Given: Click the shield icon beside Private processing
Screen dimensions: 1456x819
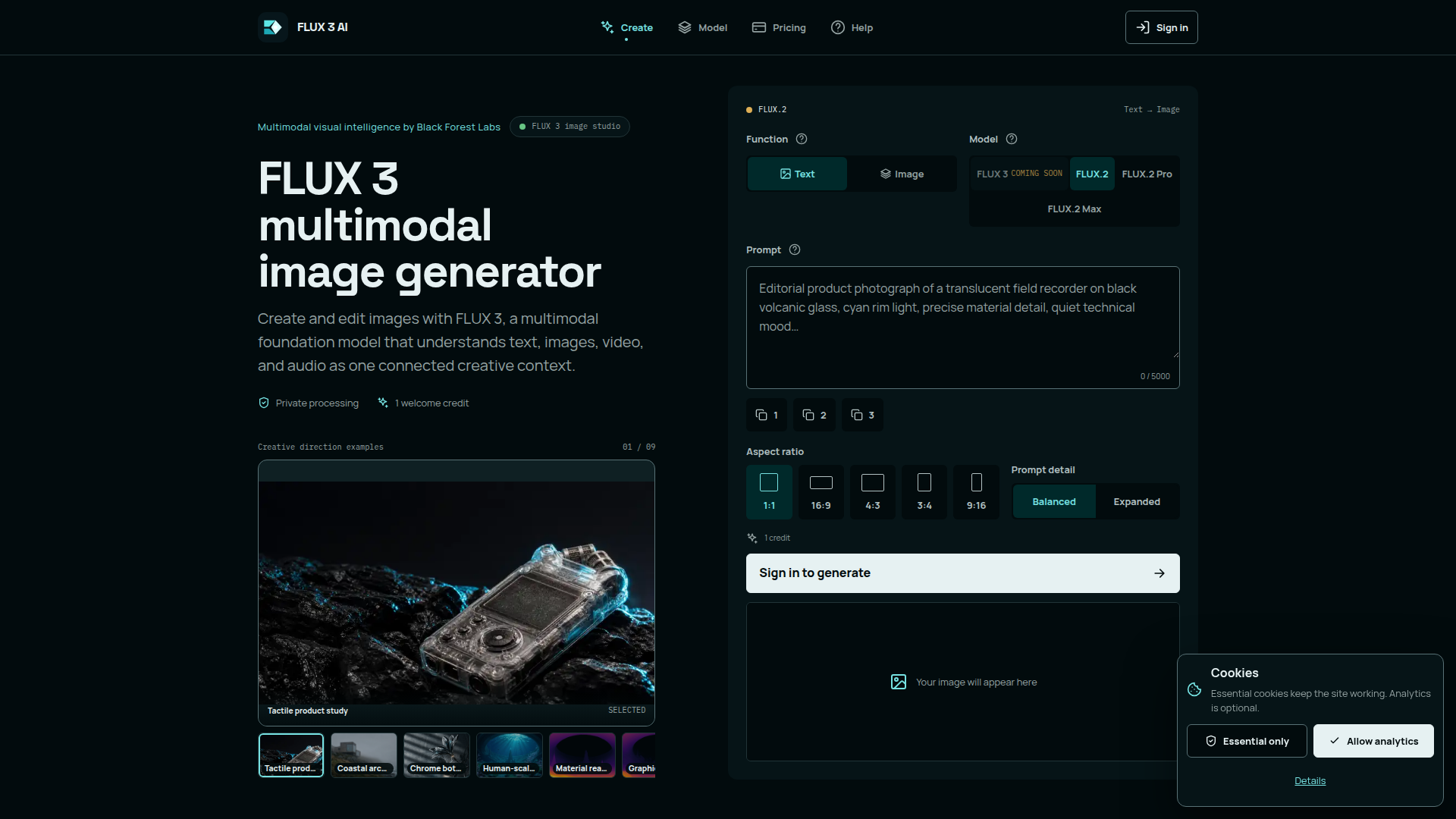Looking at the screenshot, I should 264,403.
